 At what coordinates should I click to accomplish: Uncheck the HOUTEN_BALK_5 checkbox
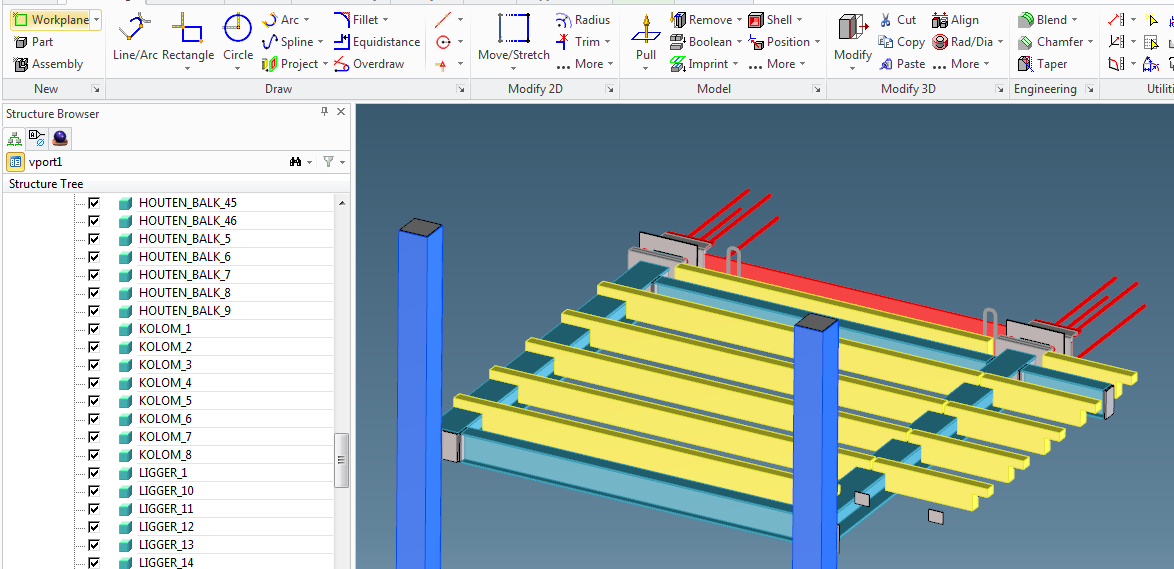click(94, 239)
